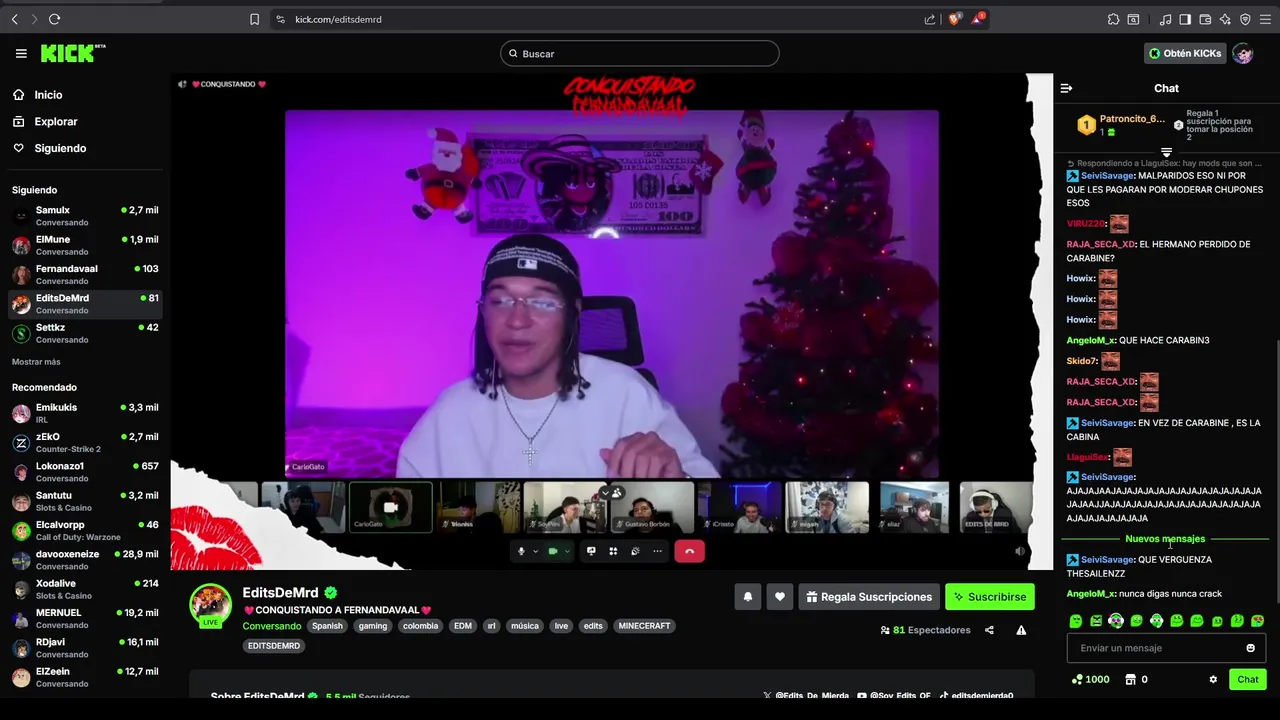The width and height of the screenshot is (1280, 720).
Task: Open Brave Shields lion icon
Action: pos(955,19)
